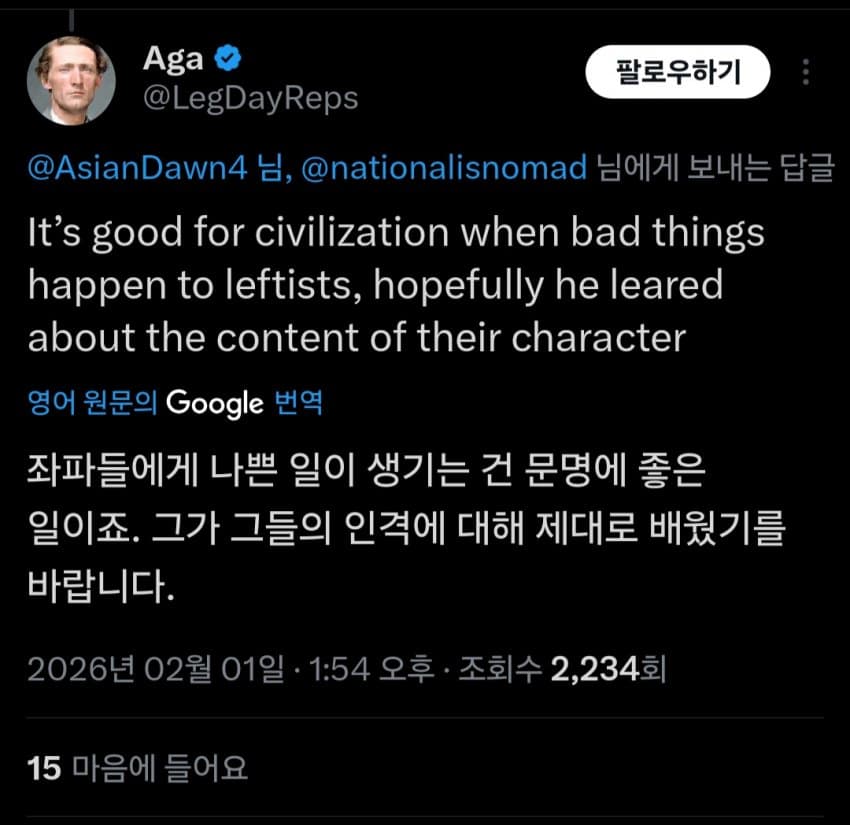Click the blue verified badge next to Aga
Image resolution: width=850 pixels, height=825 pixels.
tap(229, 59)
